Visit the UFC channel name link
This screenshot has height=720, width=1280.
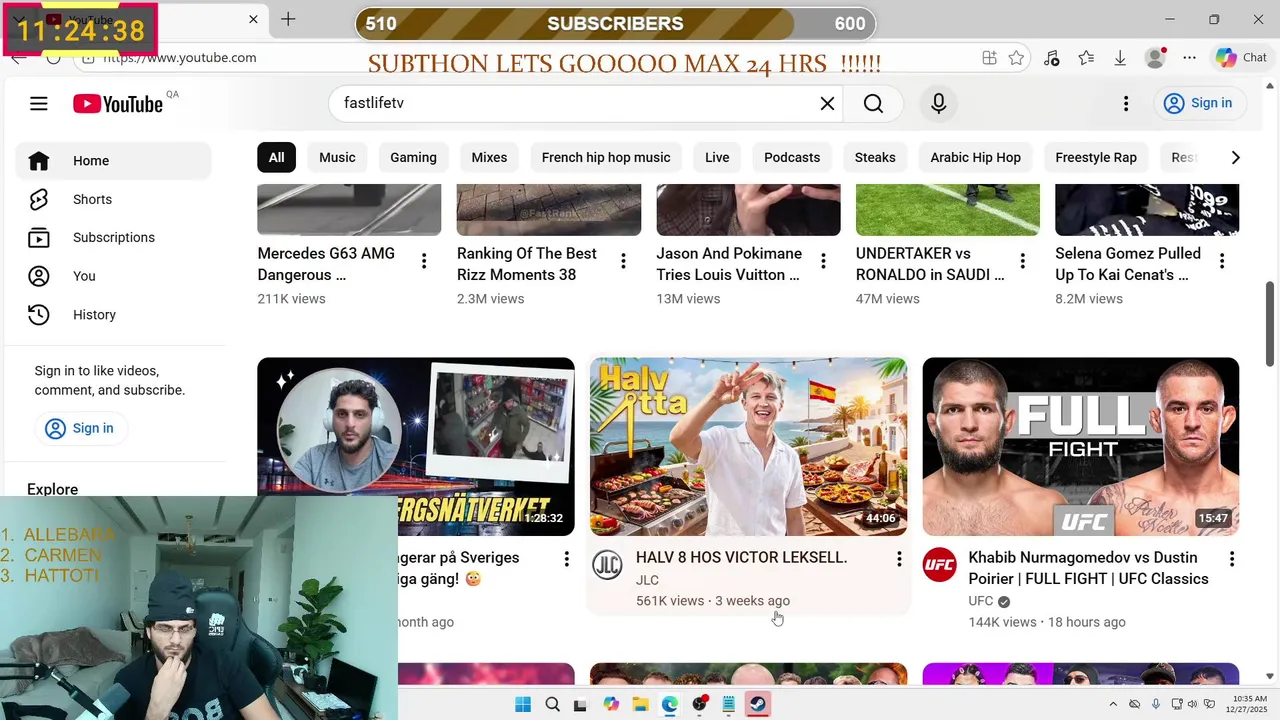pyautogui.click(x=981, y=601)
